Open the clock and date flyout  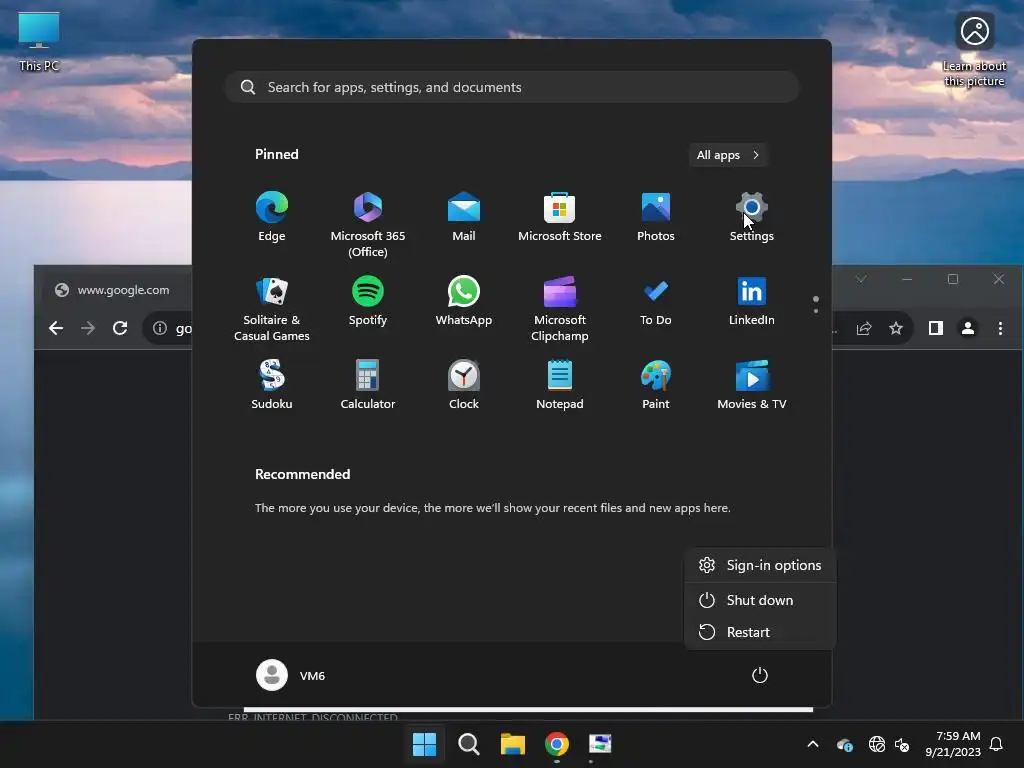(953, 744)
